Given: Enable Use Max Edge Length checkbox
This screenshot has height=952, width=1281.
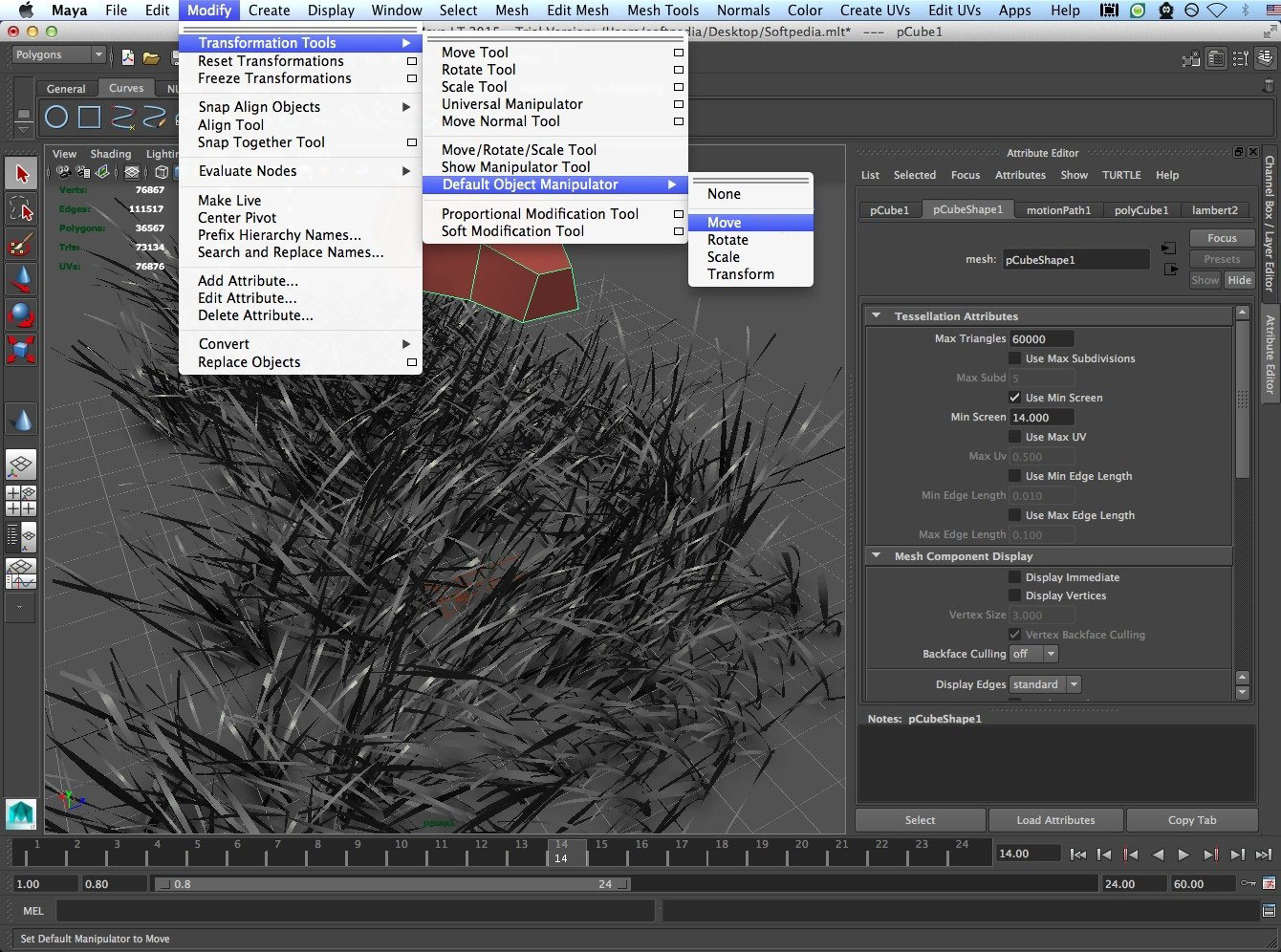Looking at the screenshot, I should (x=1014, y=515).
